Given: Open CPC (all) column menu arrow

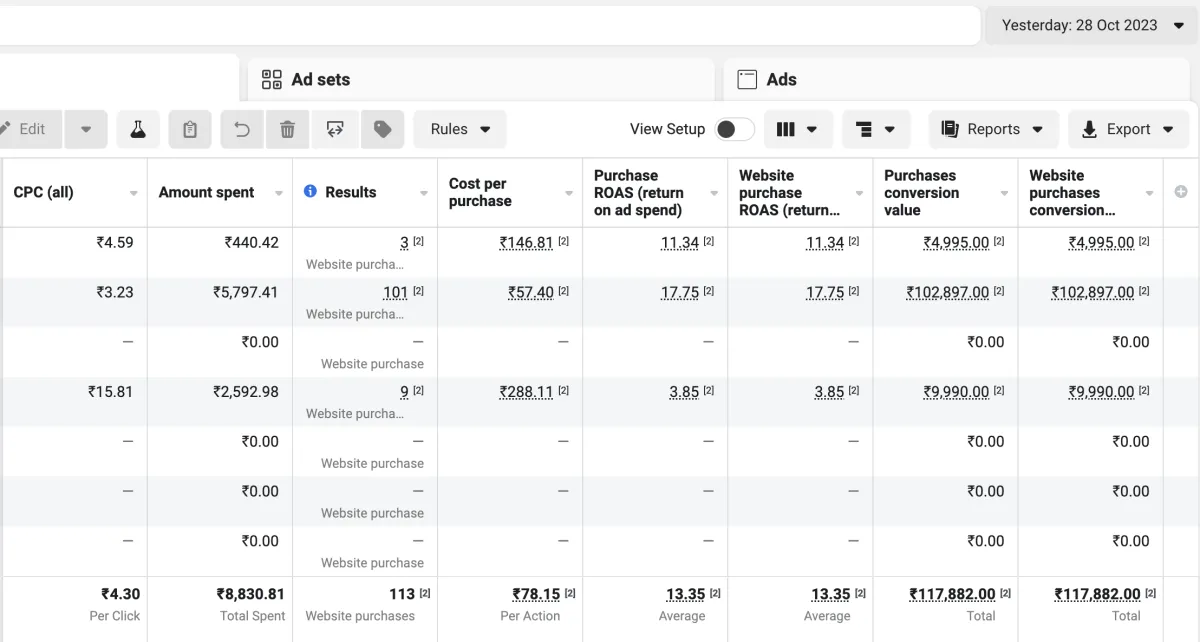Looking at the screenshot, I should coord(134,193).
